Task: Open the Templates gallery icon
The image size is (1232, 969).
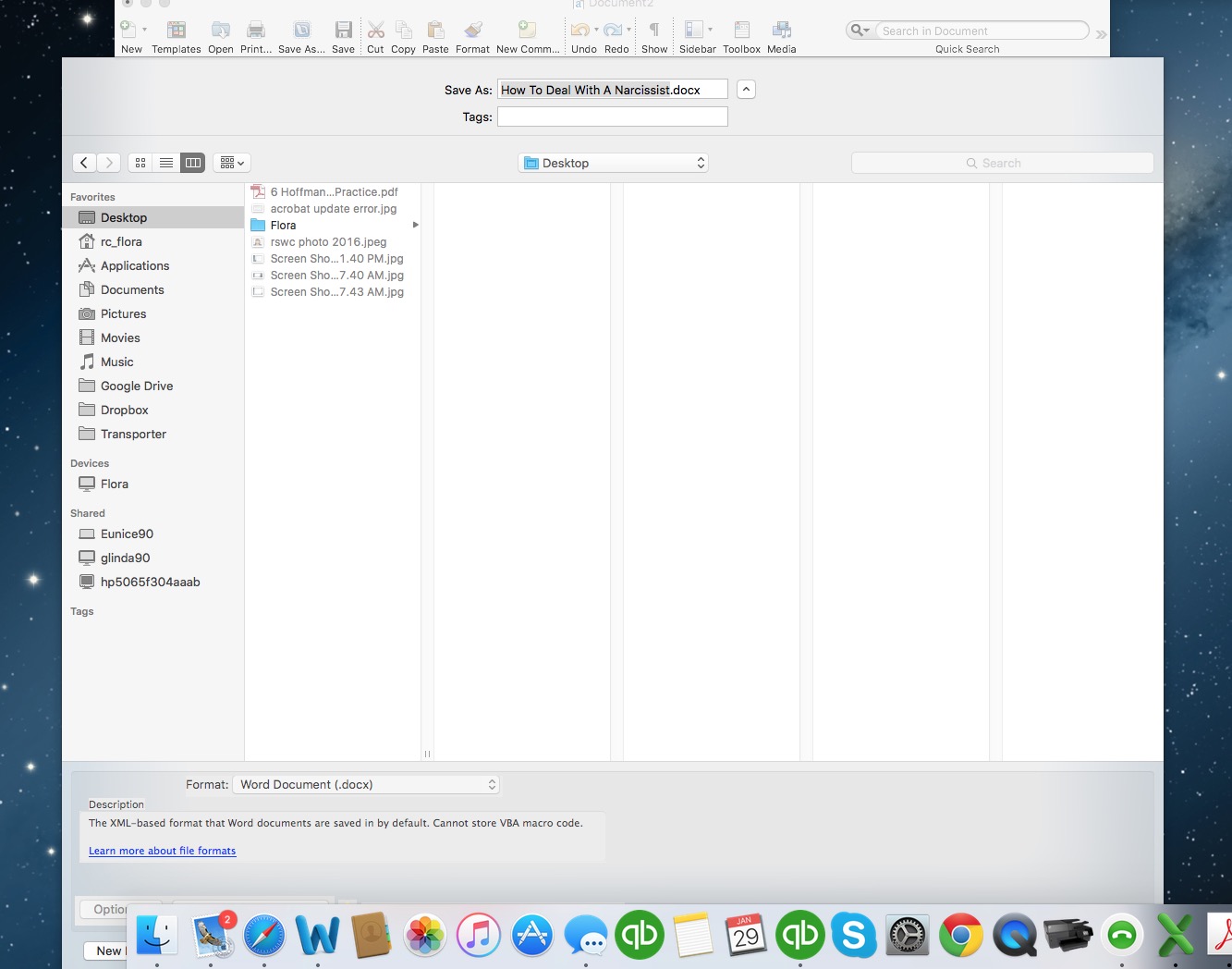Action: pos(176,30)
